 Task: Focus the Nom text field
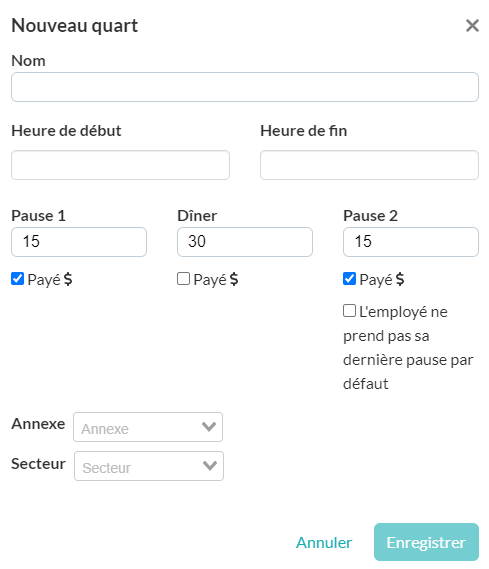coord(245,87)
